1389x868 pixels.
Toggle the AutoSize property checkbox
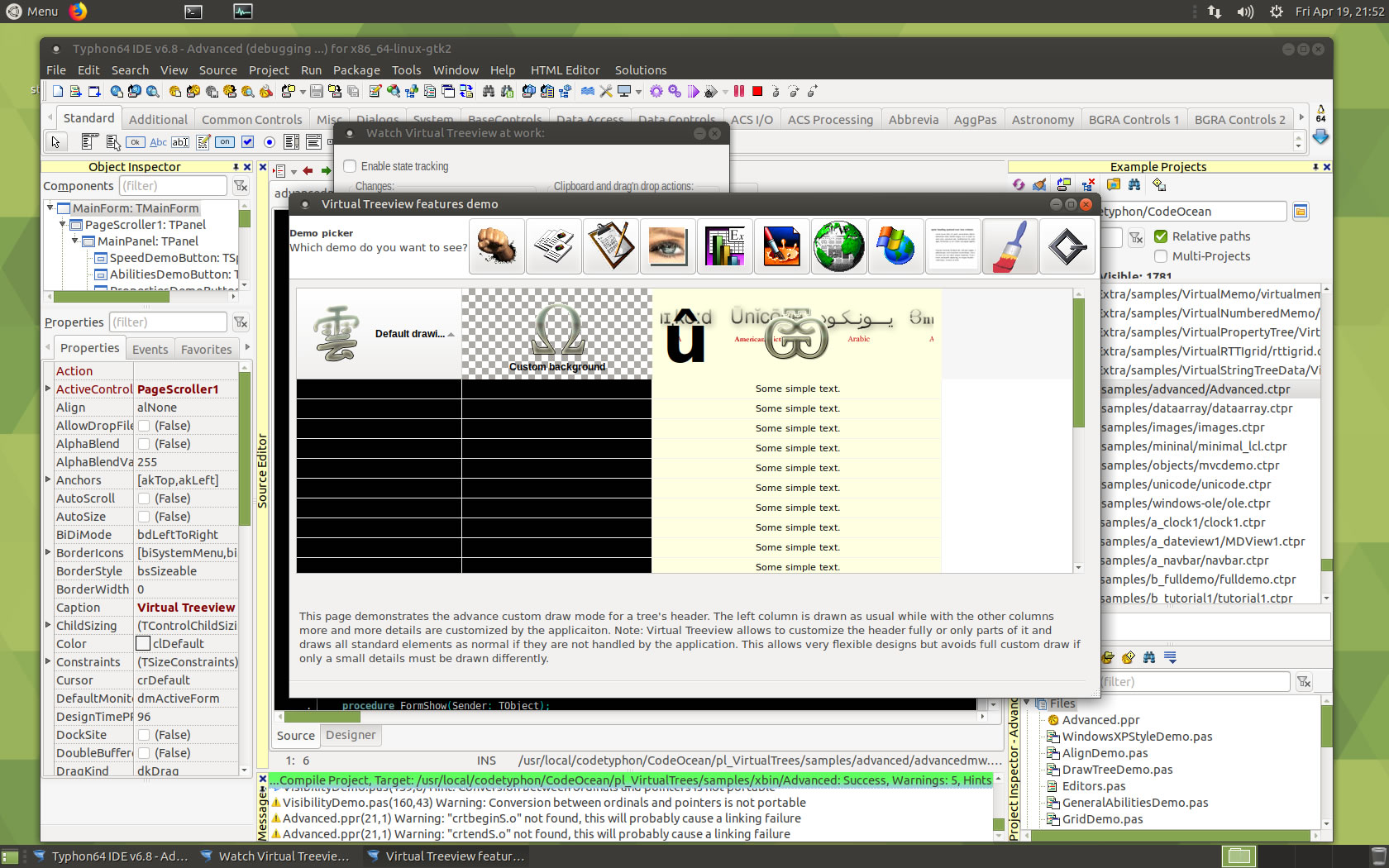pyautogui.click(x=144, y=517)
